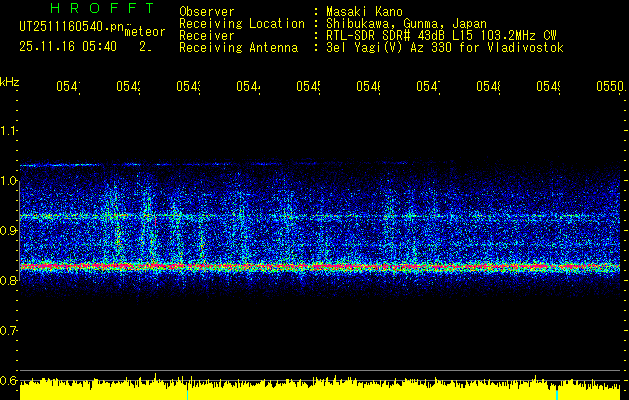Click the 0.9 frequency axis tick
This screenshot has width=629, height=400.
tap(9, 231)
